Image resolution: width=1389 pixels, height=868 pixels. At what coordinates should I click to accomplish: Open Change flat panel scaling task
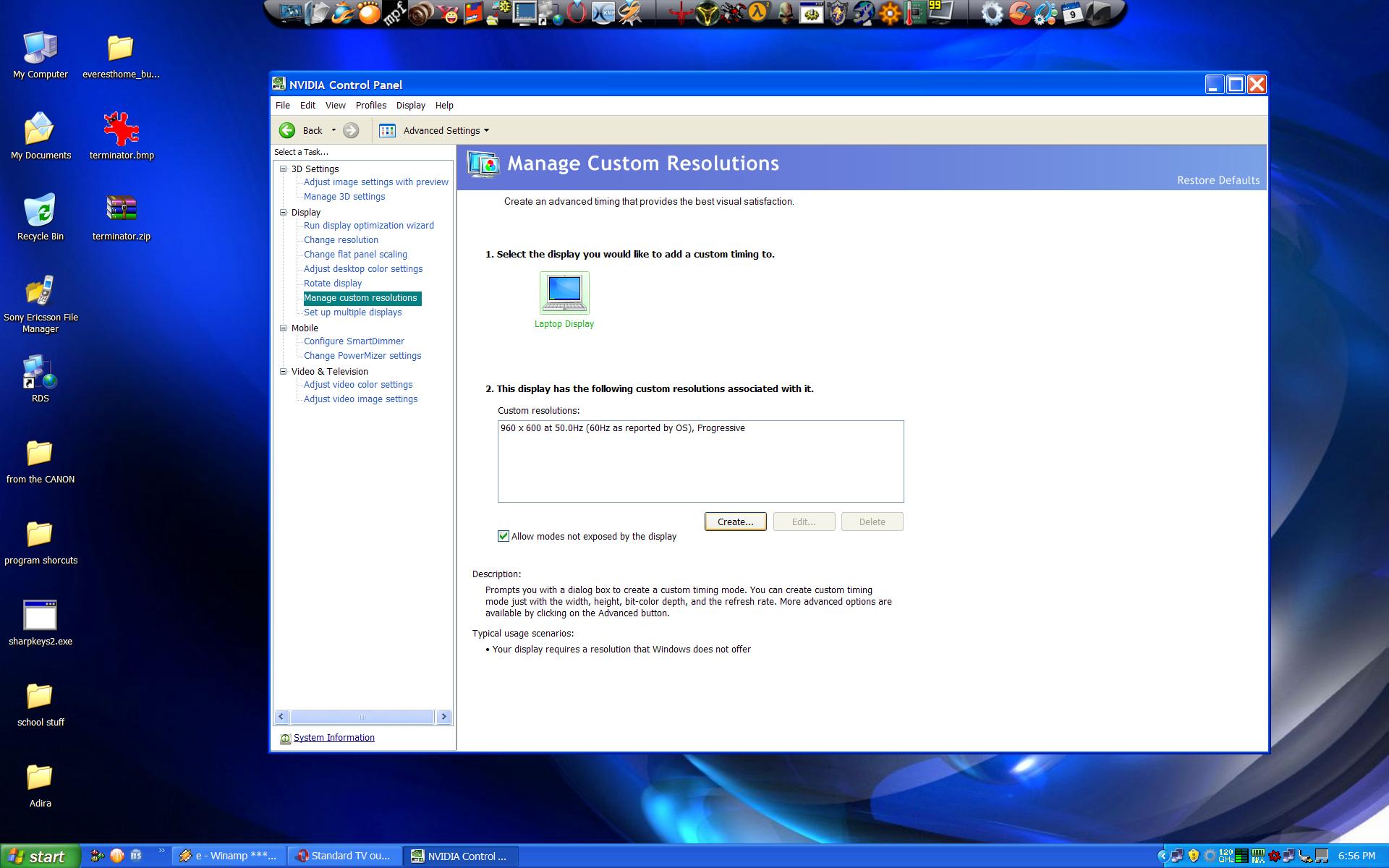click(x=355, y=255)
